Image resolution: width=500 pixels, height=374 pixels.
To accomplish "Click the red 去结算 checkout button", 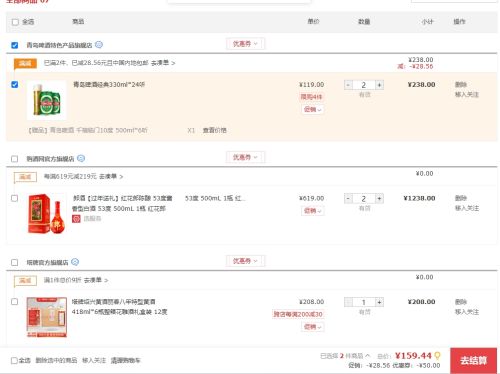I will [x=474, y=360].
